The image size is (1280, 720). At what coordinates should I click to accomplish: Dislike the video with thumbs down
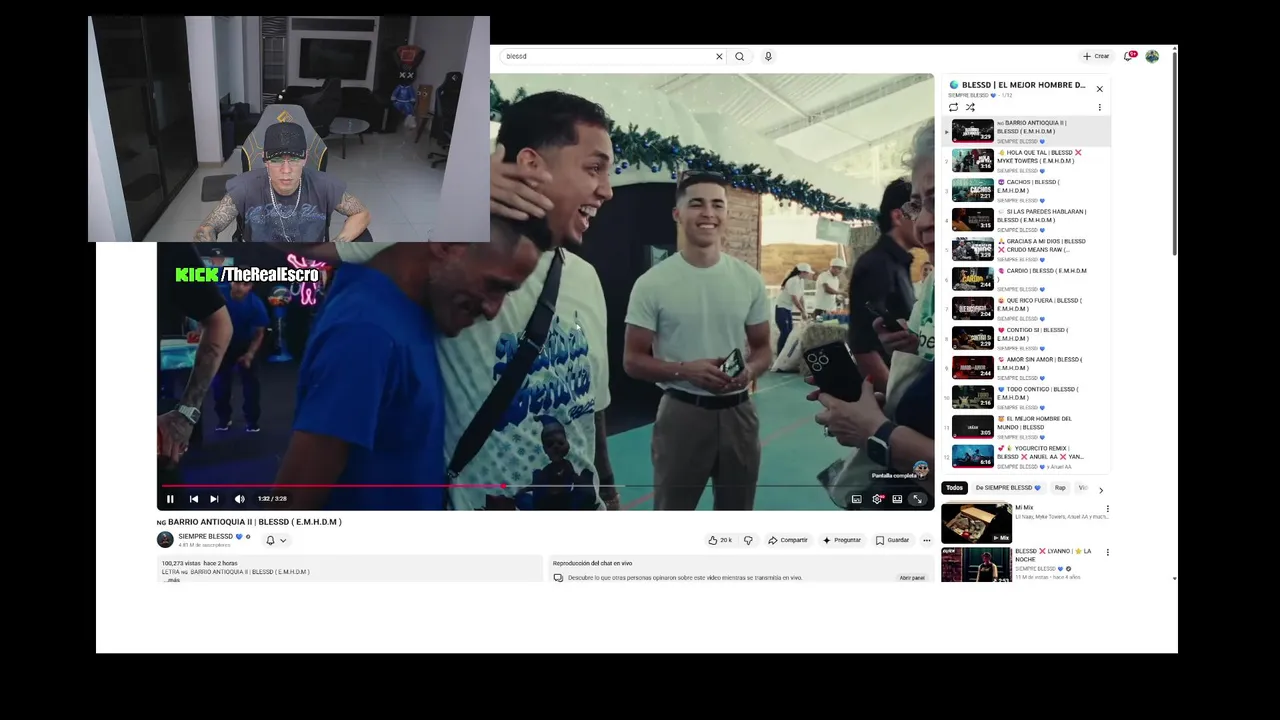point(748,540)
